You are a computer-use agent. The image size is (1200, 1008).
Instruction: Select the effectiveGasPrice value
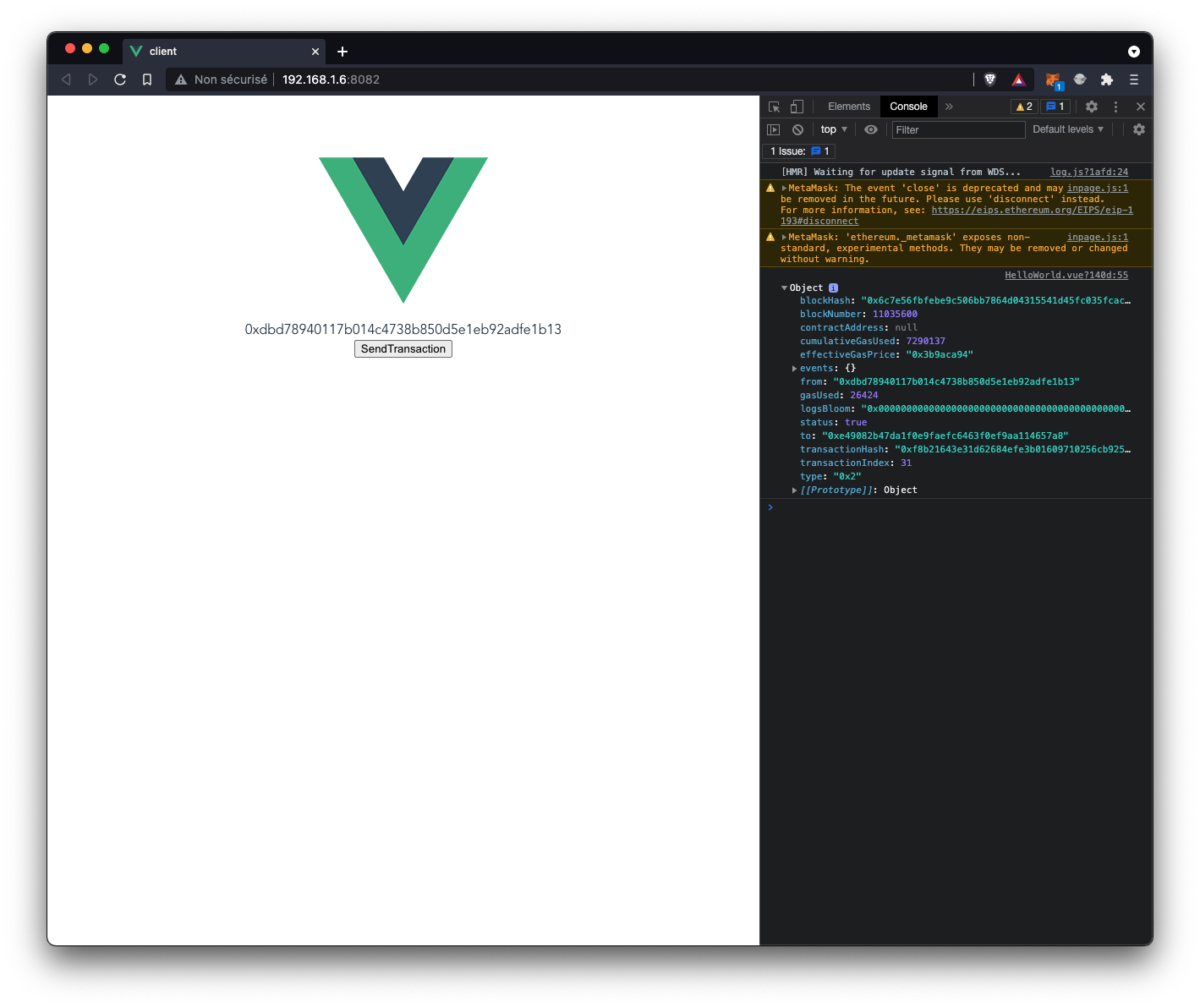click(940, 355)
